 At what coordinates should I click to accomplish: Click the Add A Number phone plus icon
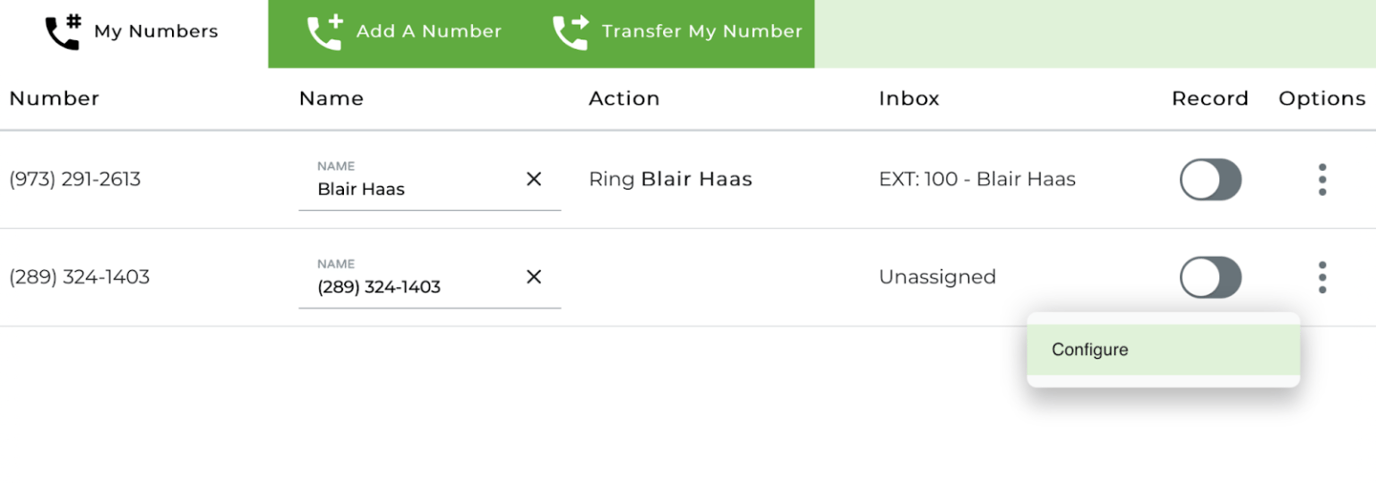324,32
